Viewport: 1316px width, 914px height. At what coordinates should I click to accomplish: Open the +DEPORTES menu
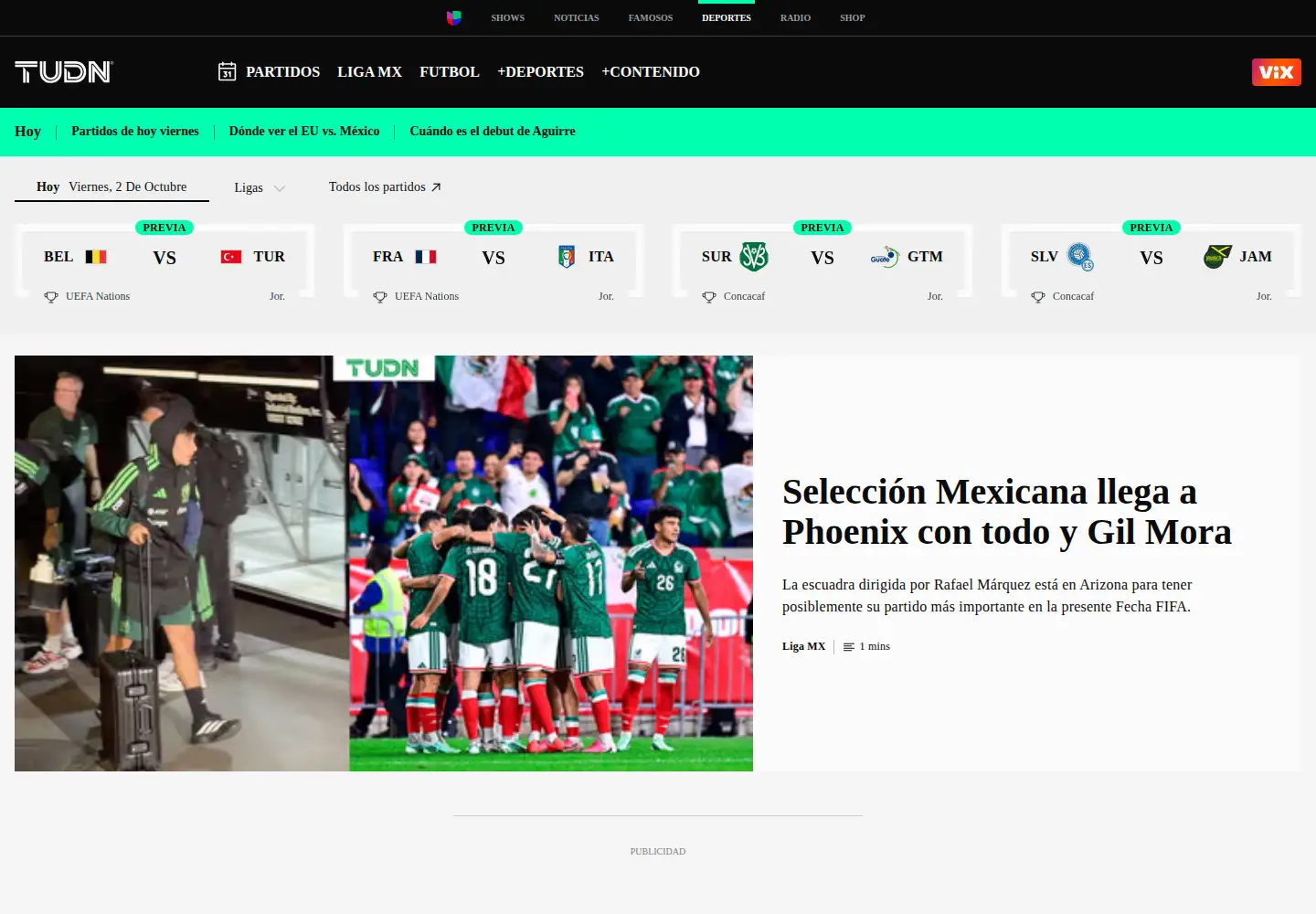[x=540, y=71]
